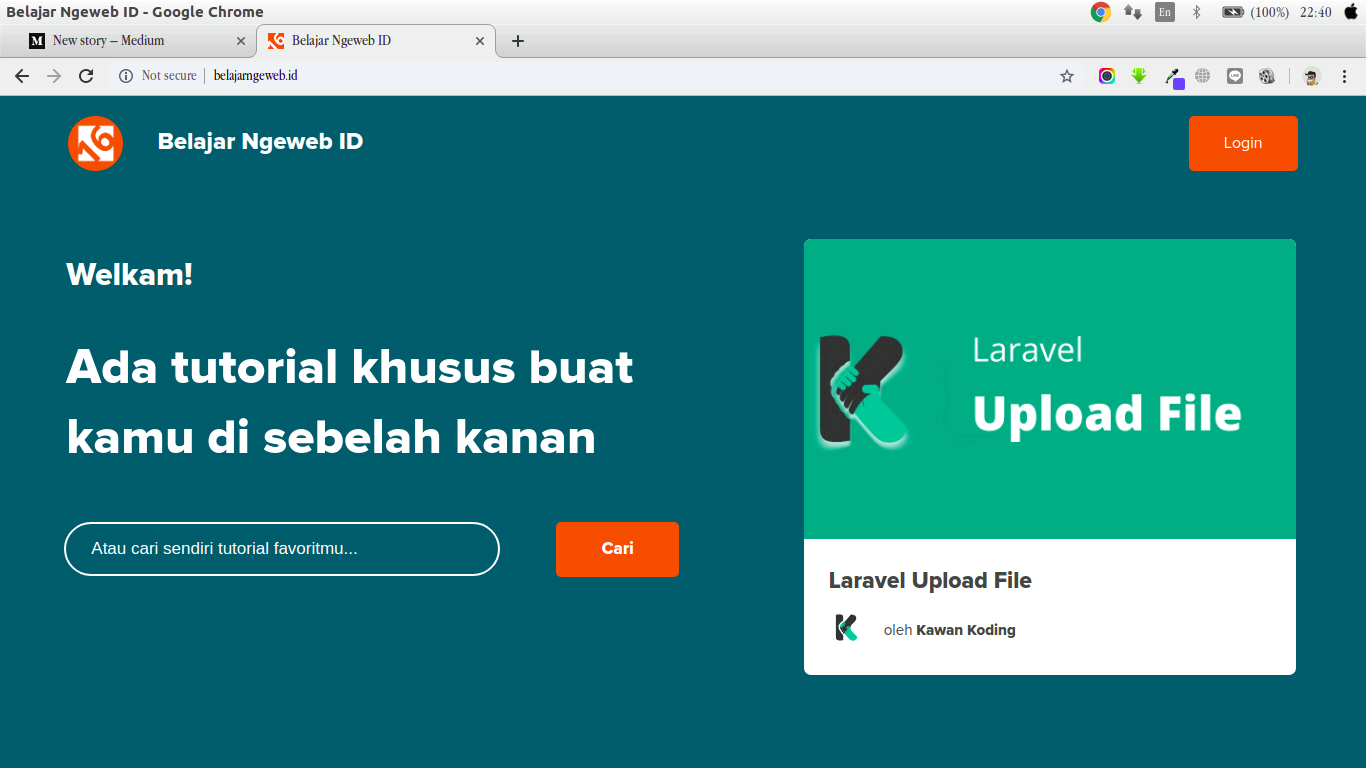This screenshot has height=768, width=1366.
Task: Open Chrome's three-dot menu
Action: point(1344,76)
